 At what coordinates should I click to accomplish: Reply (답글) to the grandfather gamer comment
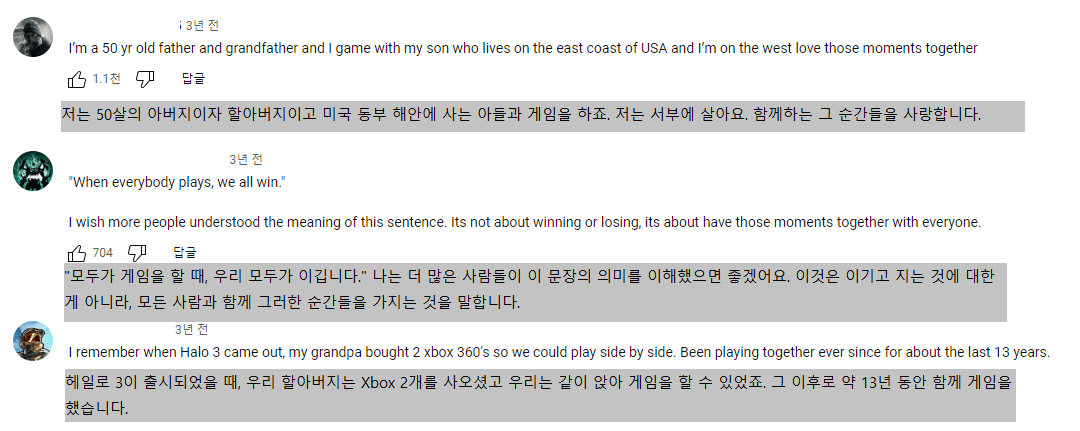pos(194,79)
